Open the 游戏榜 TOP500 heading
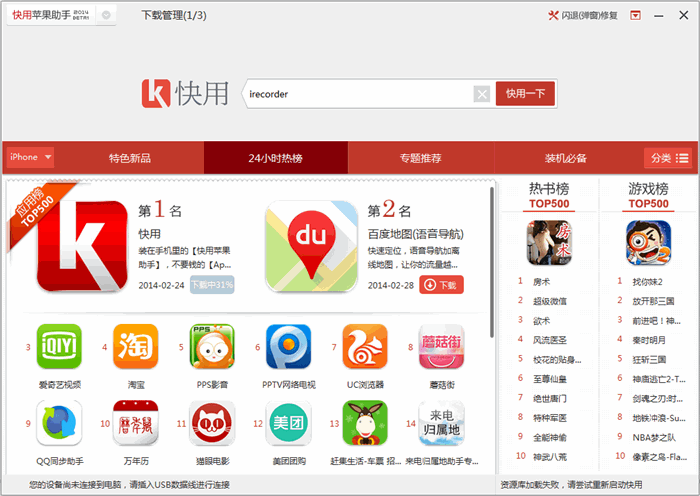This screenshot has height=496, width=700. tap(648, 196)
